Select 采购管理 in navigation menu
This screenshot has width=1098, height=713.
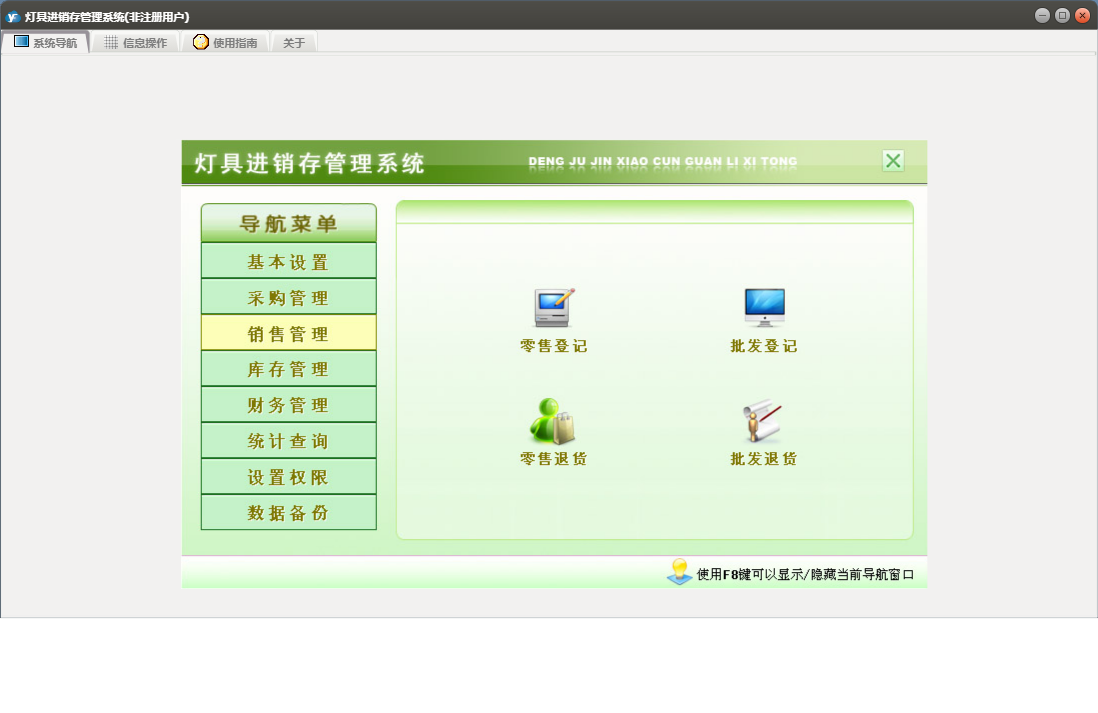(289, 297)
